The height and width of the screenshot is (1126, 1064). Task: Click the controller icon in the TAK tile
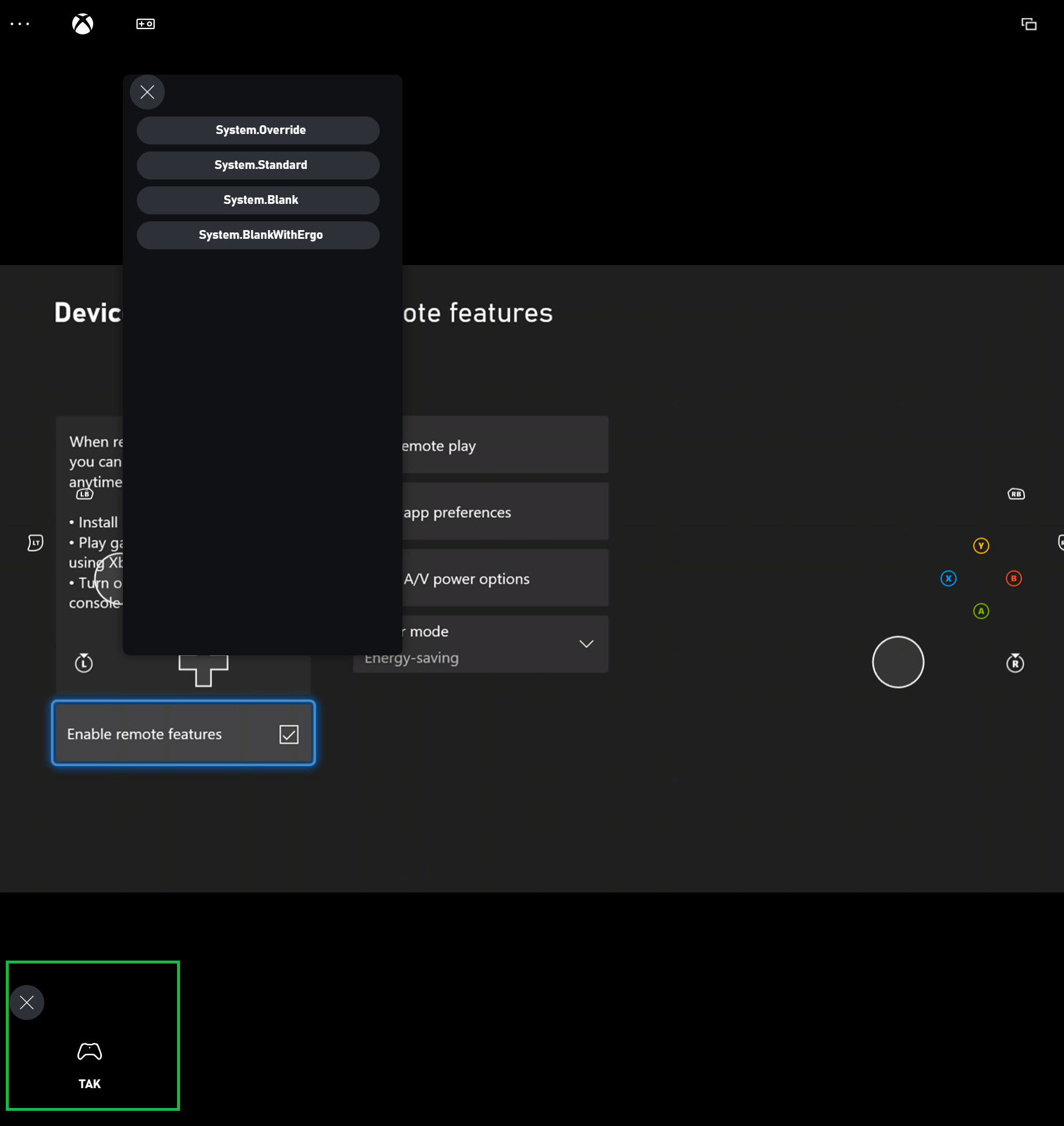click(x=89, y=1052)
